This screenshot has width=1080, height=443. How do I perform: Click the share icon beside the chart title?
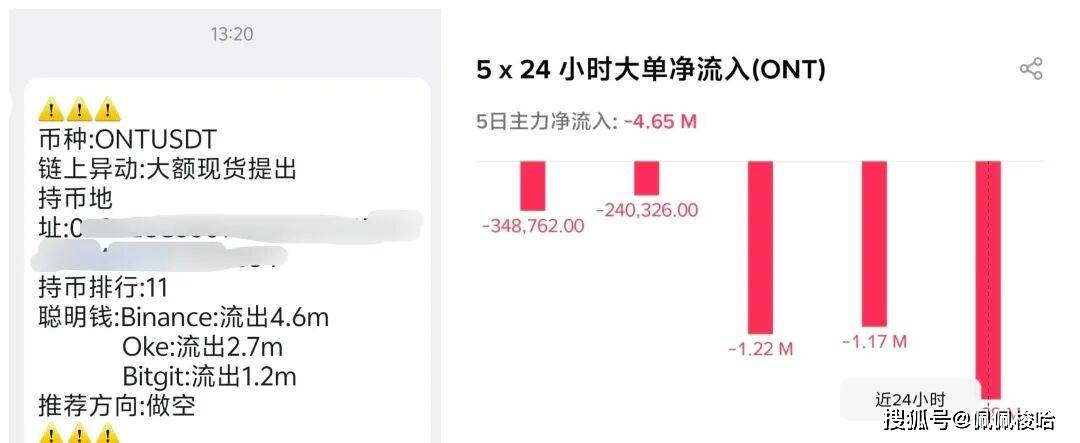(x=1030, y=69)
